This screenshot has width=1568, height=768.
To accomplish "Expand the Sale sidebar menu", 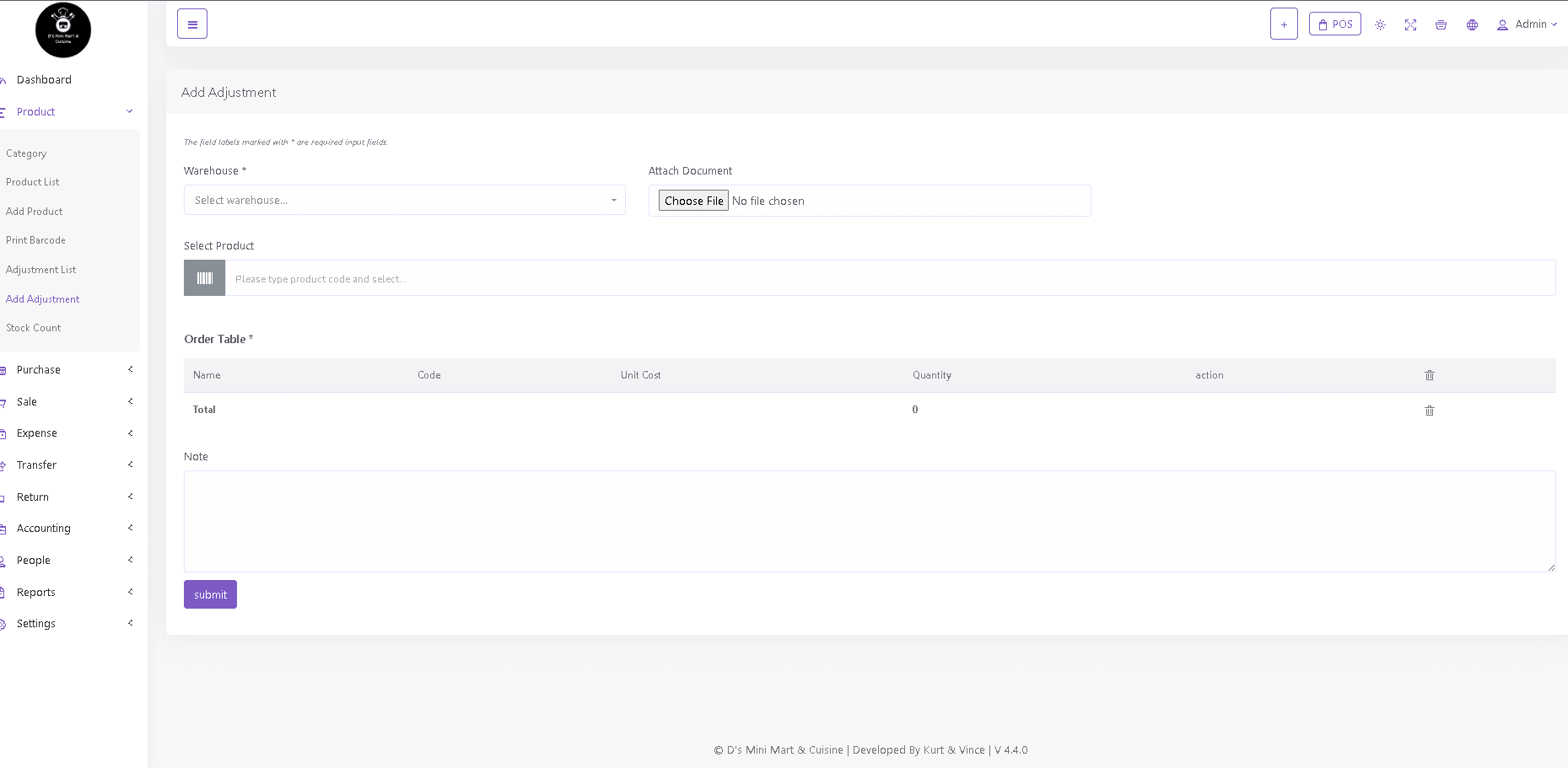I will tap(70, 401).
